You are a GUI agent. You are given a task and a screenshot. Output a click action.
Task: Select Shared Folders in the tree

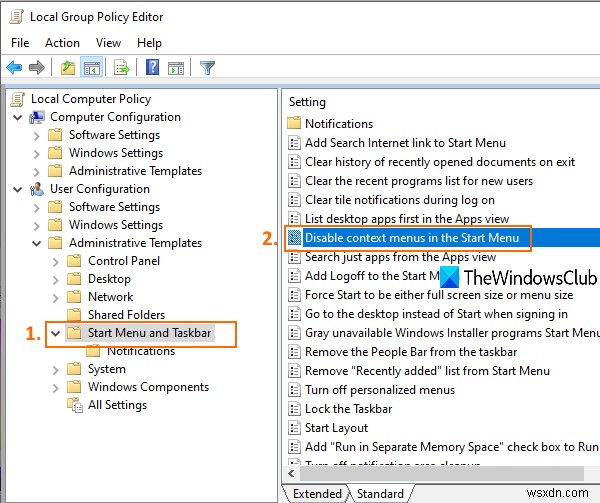click(126, 315)
